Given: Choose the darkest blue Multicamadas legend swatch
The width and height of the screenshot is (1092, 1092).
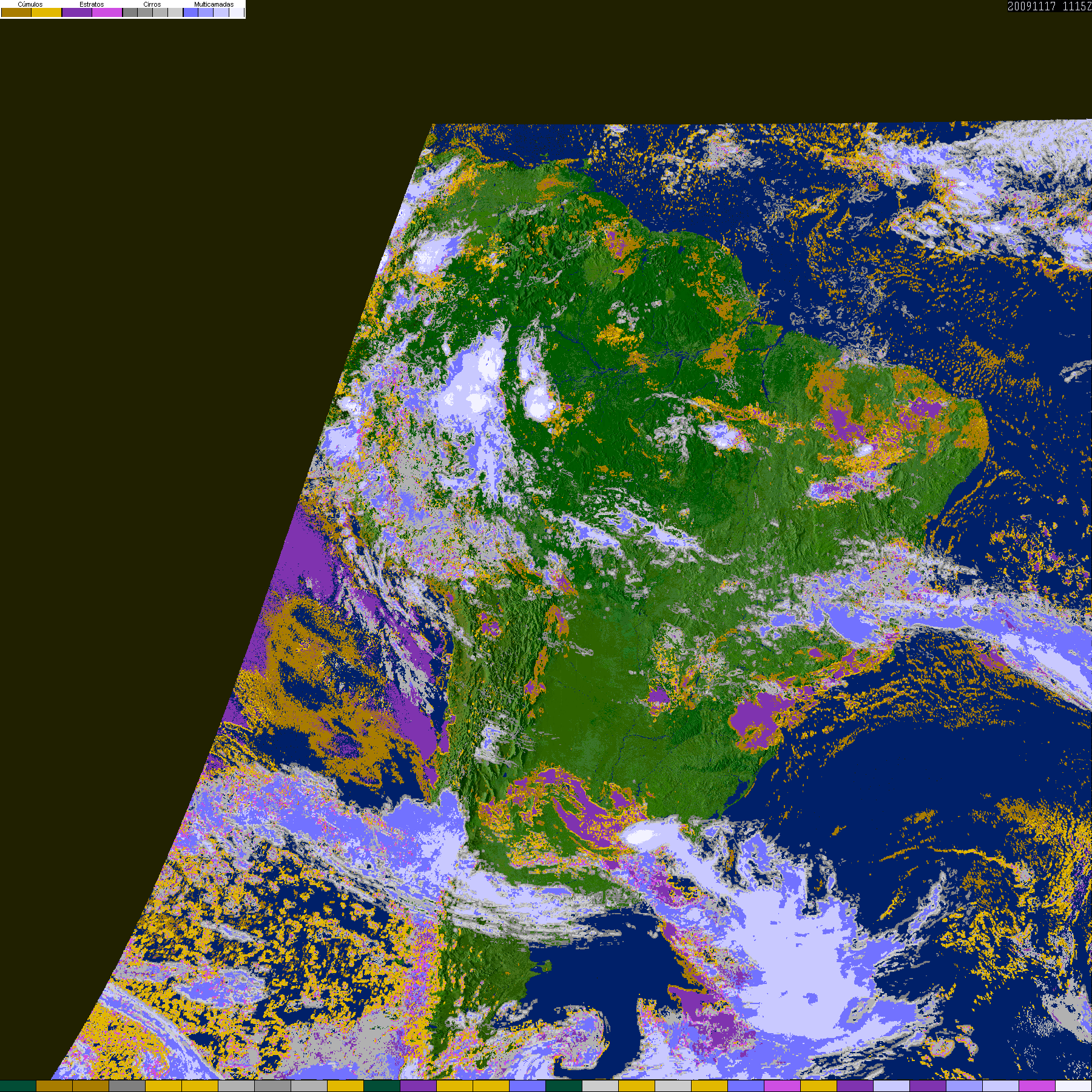Looking at the screenshot, I should 190,12.
